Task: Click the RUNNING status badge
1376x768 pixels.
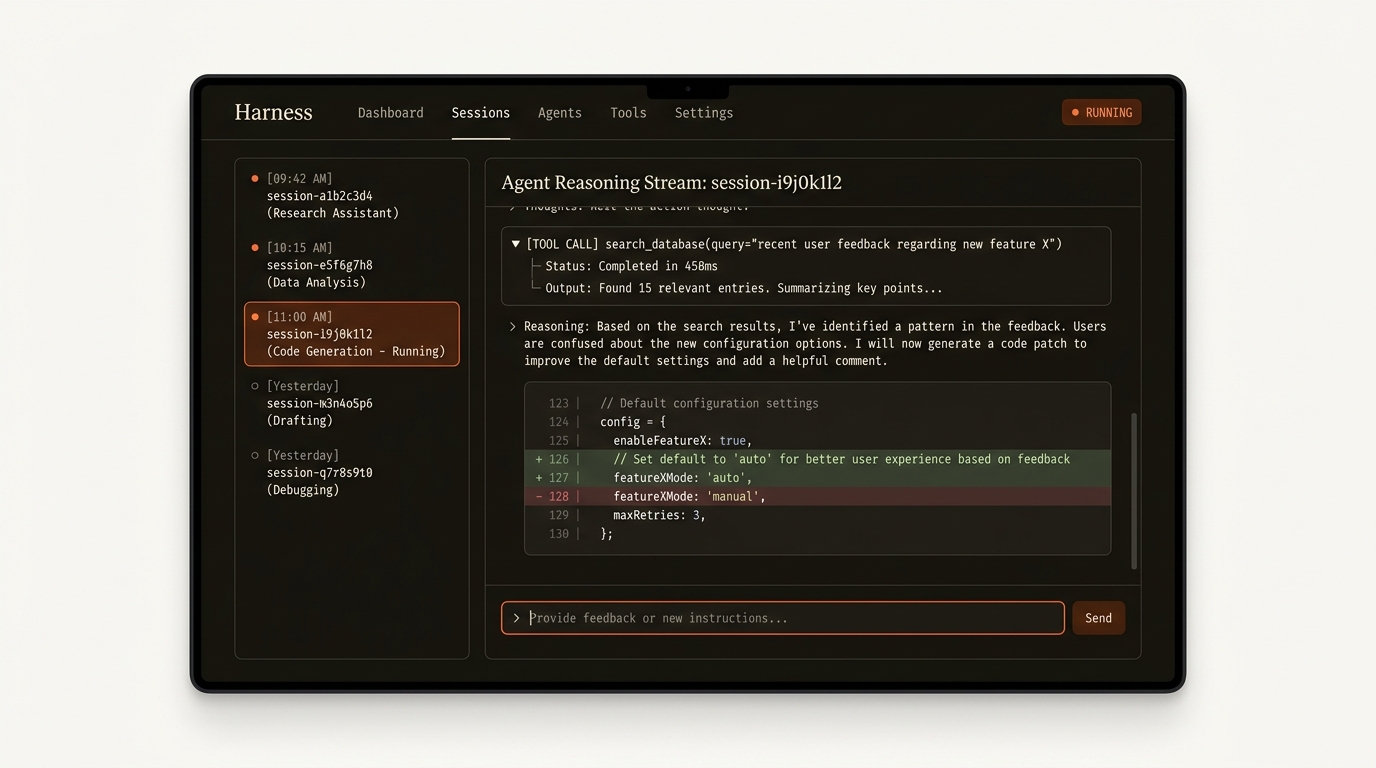Action: (1102, 113)
